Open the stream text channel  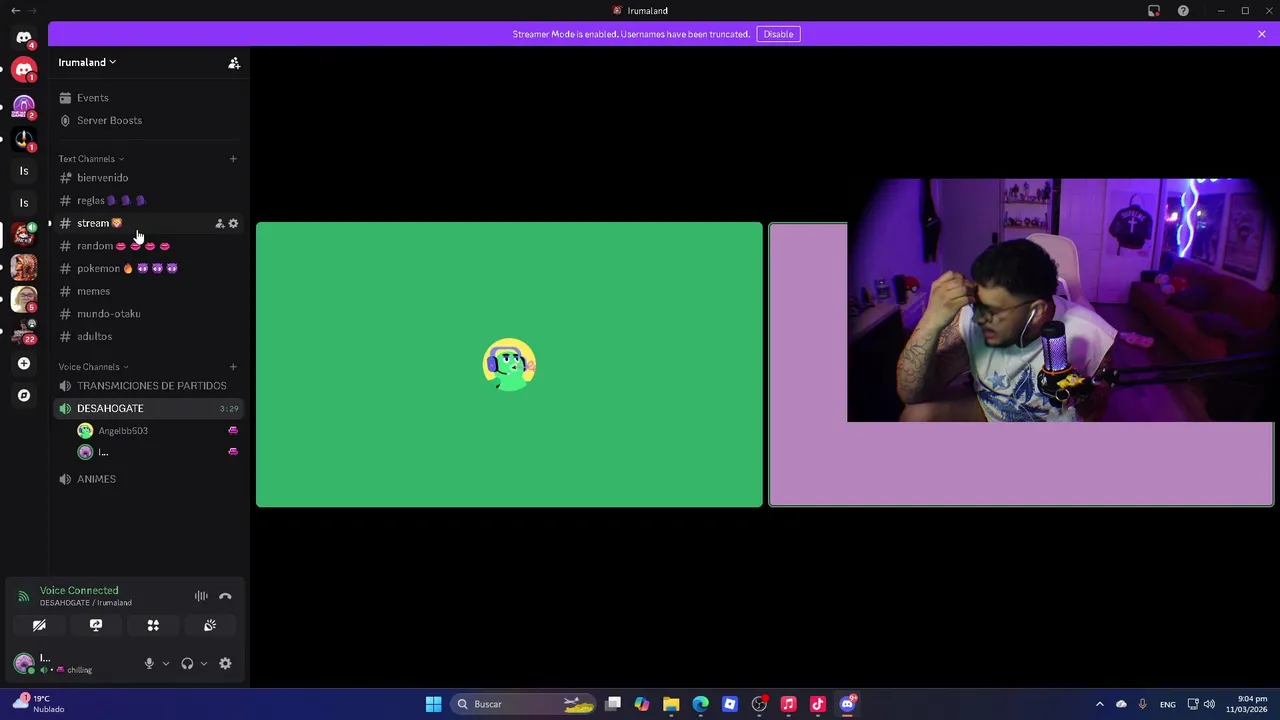[x=149, y=223]
